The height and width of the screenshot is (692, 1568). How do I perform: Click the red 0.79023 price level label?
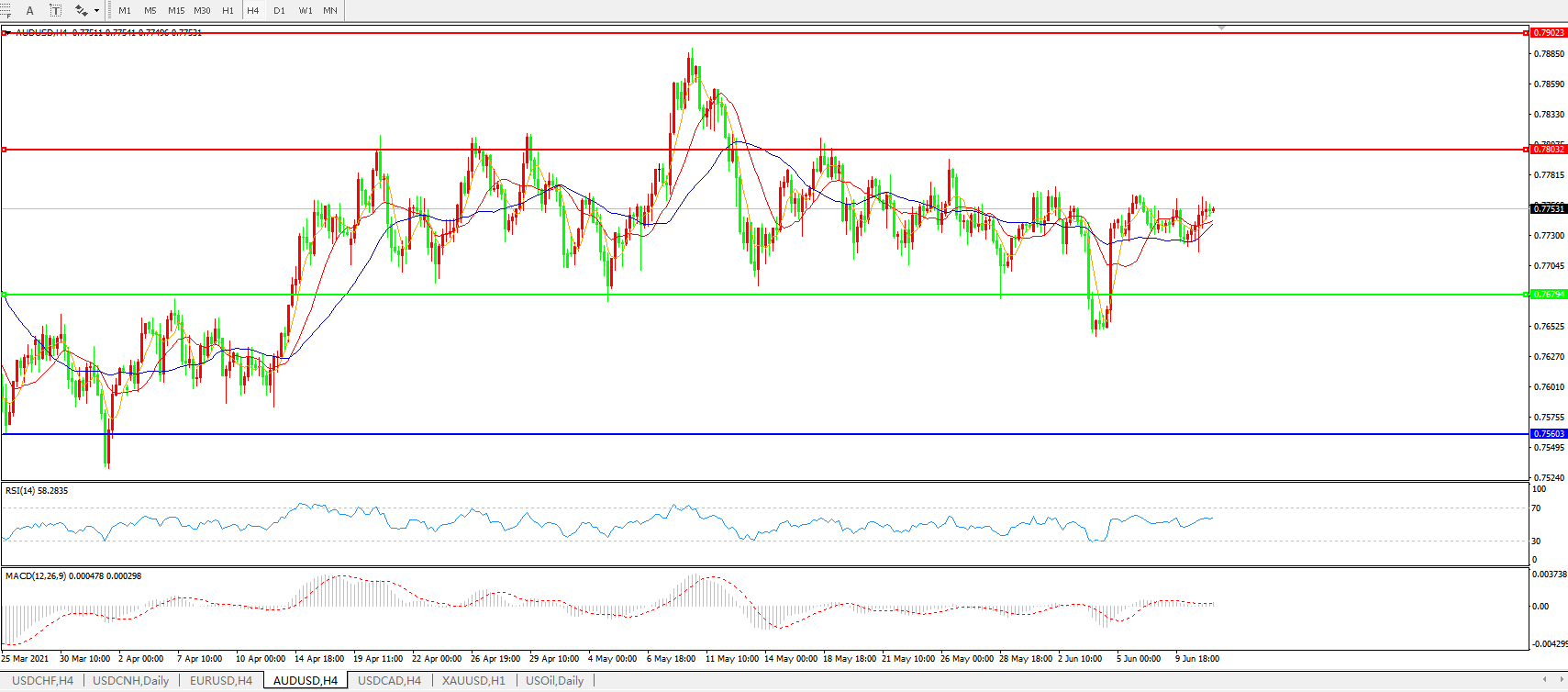point(1549,33)
